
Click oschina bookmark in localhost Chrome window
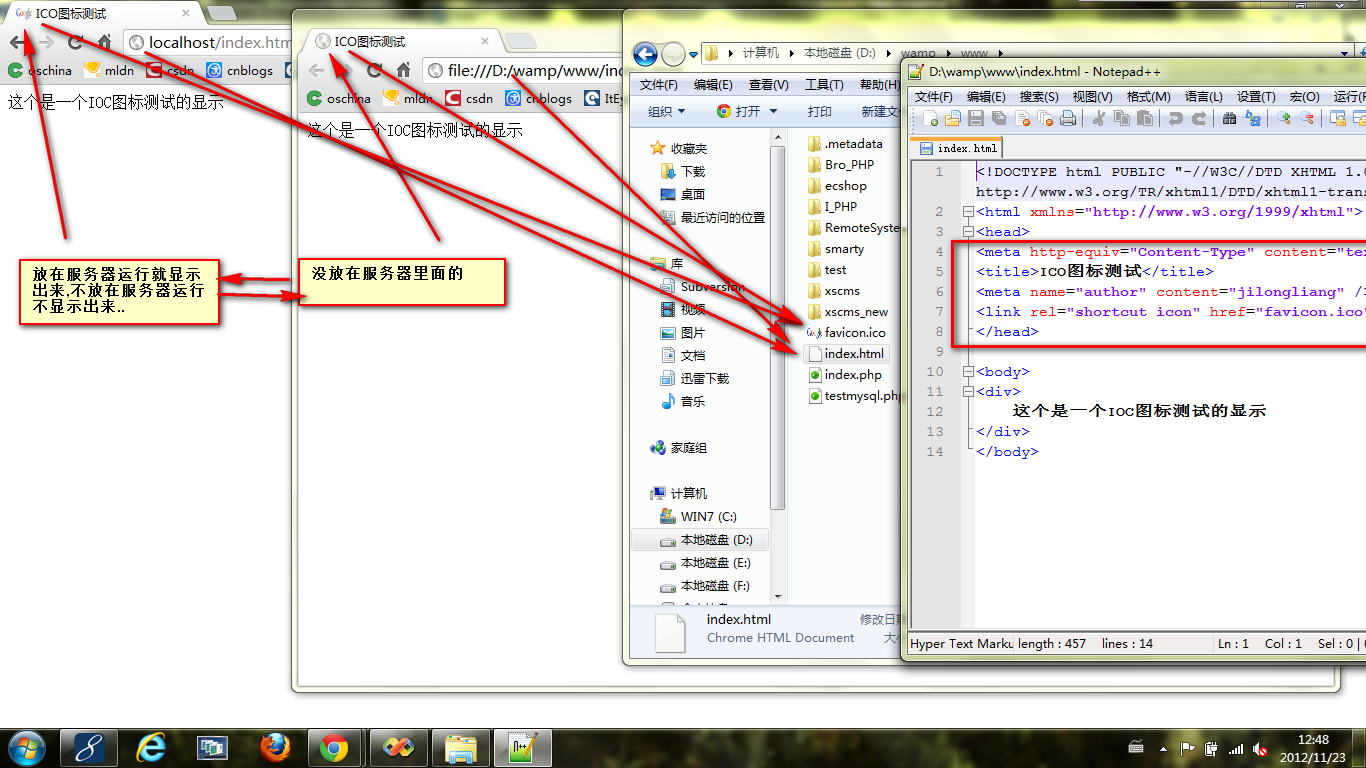[x=40, y=70]
